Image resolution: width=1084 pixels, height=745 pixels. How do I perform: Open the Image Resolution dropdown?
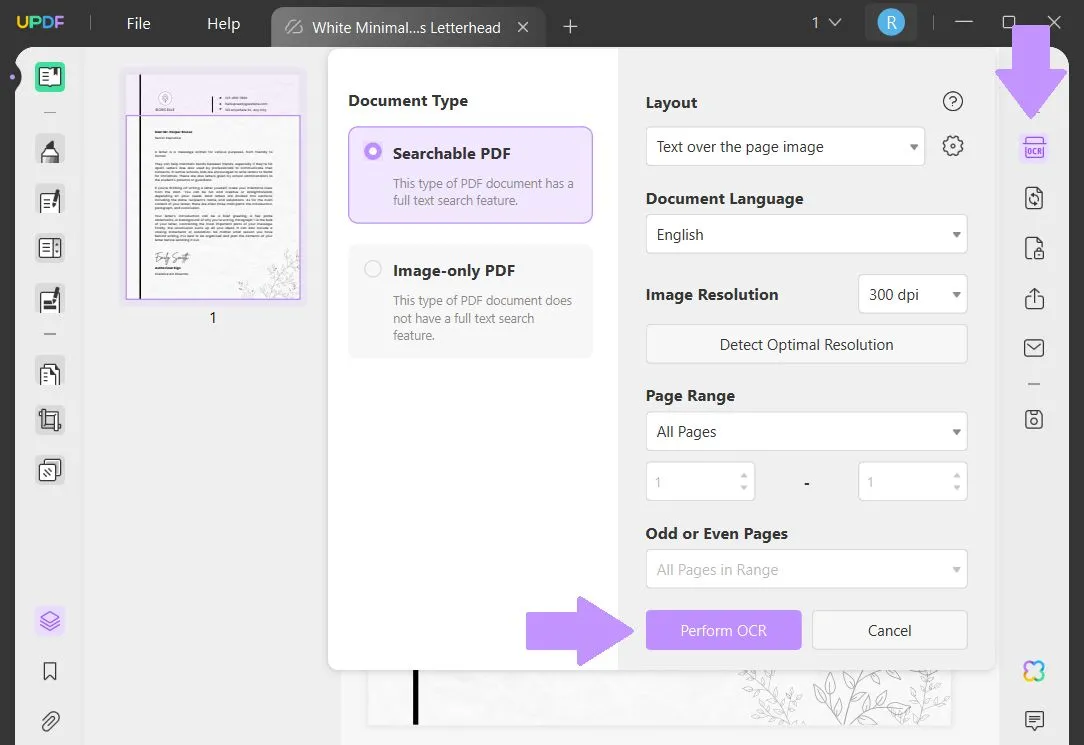point(911,294)
